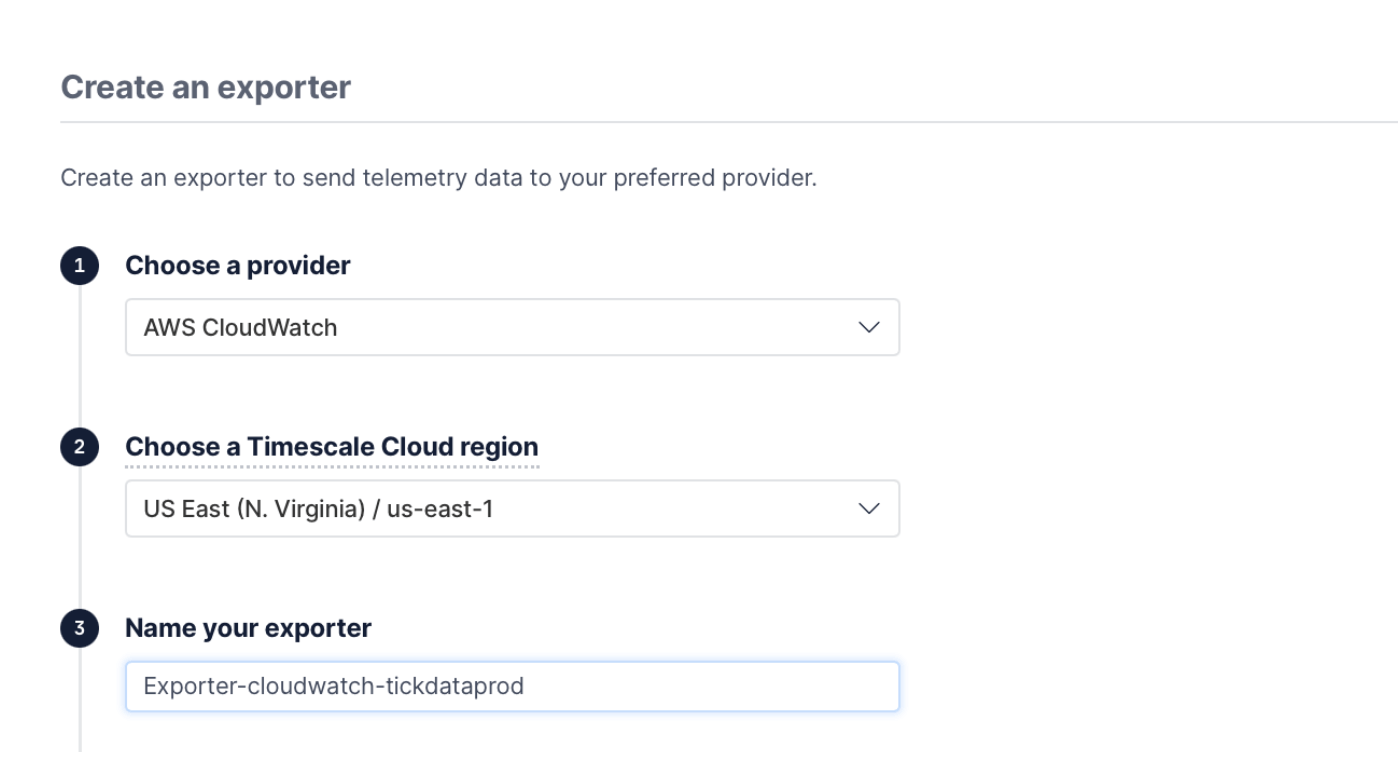Click the step 2 number badge

(x=80, y=448)
